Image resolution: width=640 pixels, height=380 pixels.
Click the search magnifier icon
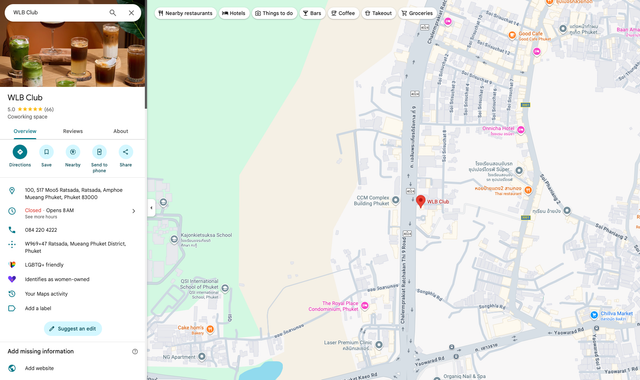pos(113,13)
